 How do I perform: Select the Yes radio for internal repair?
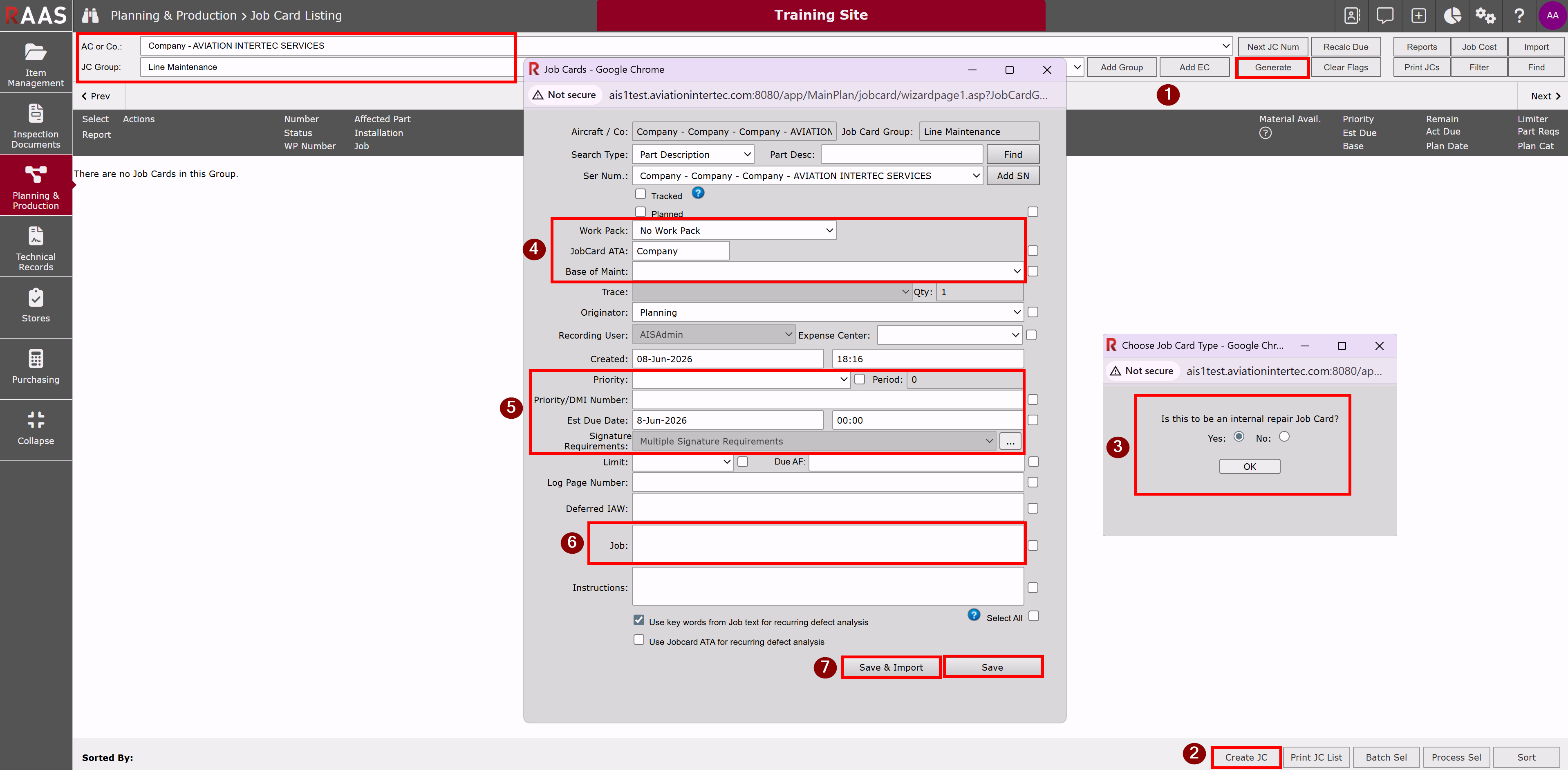[1239, 437]
